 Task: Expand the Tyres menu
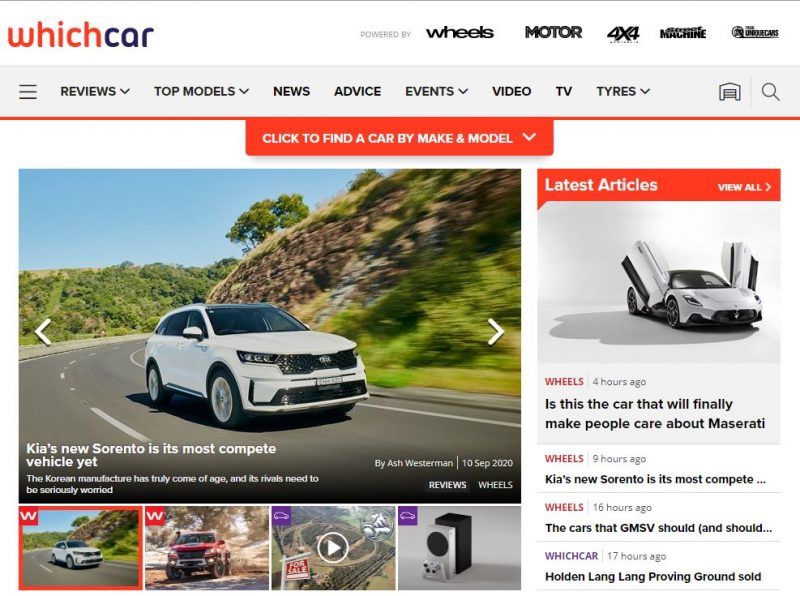(623, 91)
